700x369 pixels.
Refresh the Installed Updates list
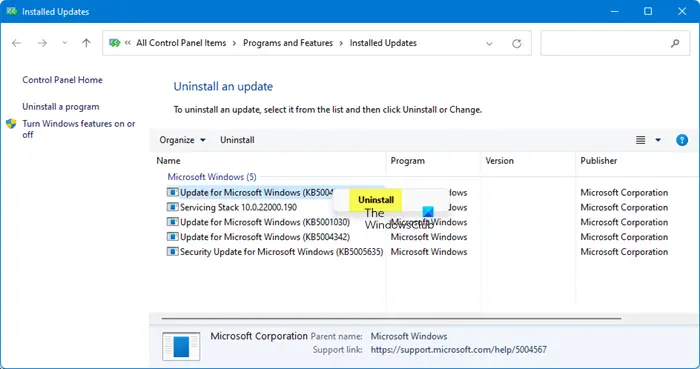pyautogui.click(x=517, y=43)
